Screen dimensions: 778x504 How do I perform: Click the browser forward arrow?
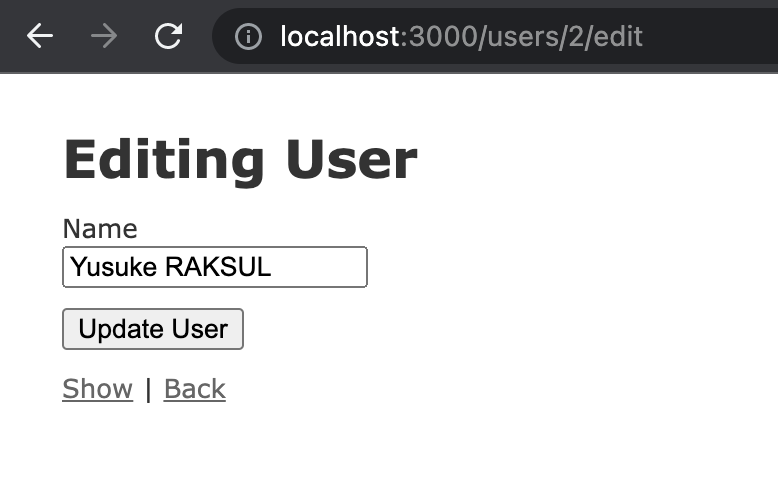(x=104, y=36)
